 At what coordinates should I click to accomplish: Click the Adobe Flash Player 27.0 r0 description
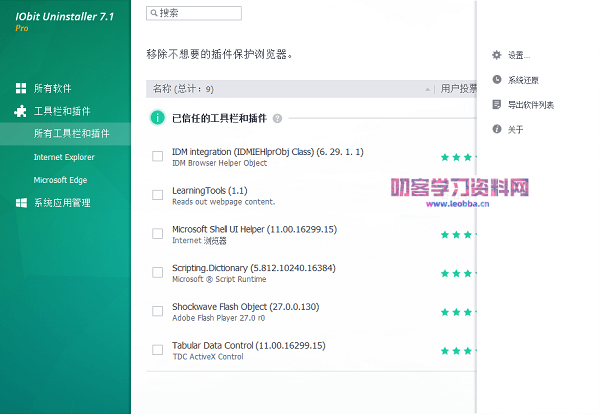218,318
